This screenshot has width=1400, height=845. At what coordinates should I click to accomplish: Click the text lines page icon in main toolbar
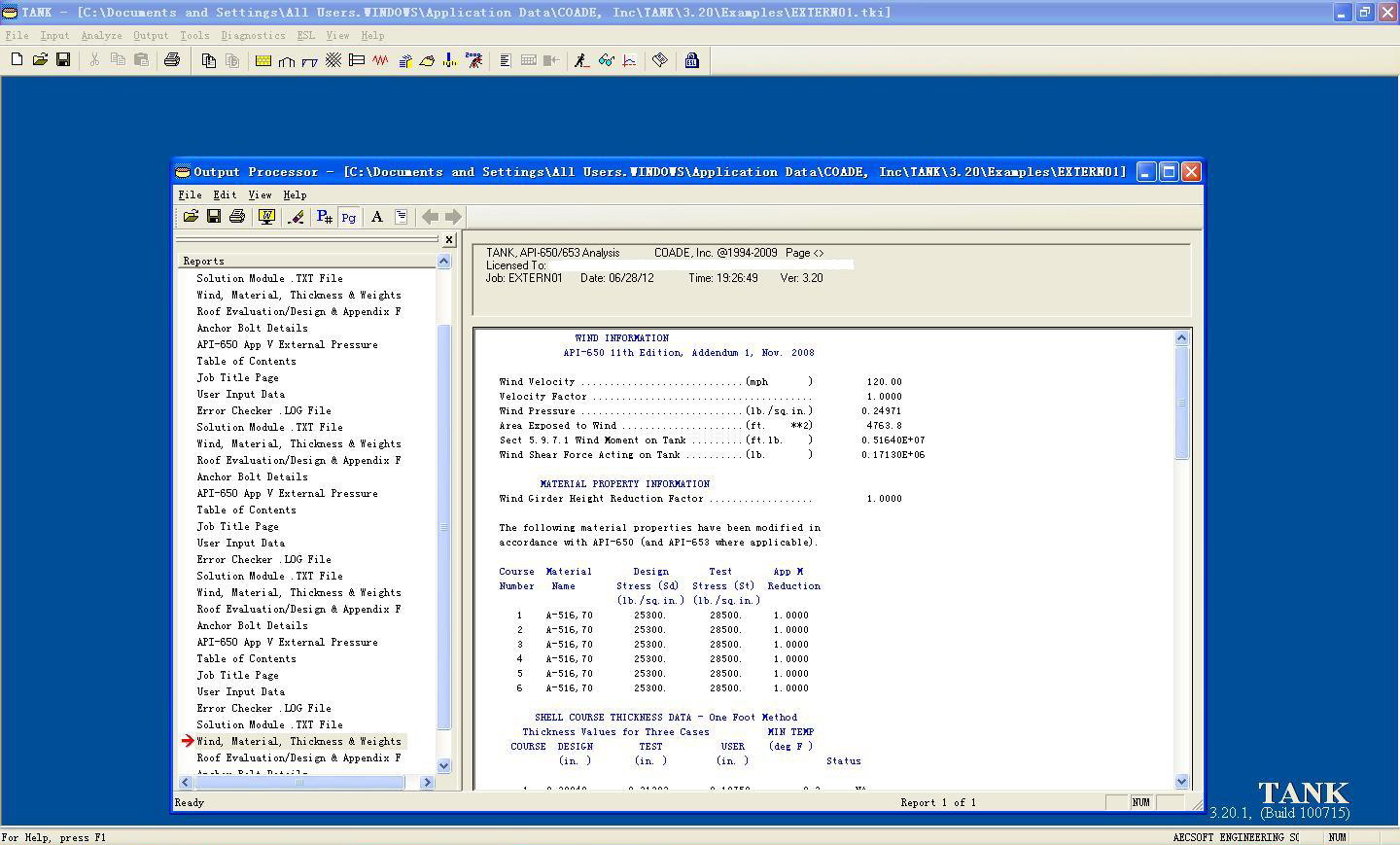[505, 60]
